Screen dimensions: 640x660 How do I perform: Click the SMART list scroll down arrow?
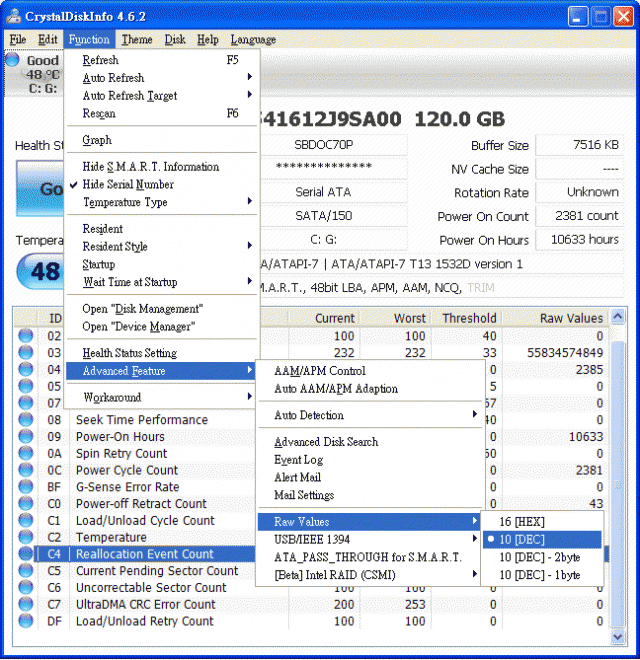click(x=618, y=636)
